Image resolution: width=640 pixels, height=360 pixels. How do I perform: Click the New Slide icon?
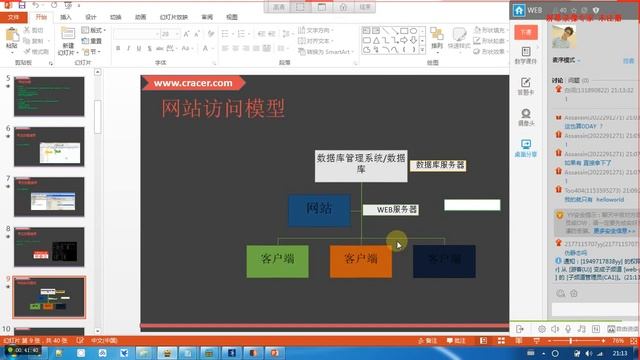tap(68, 33)
